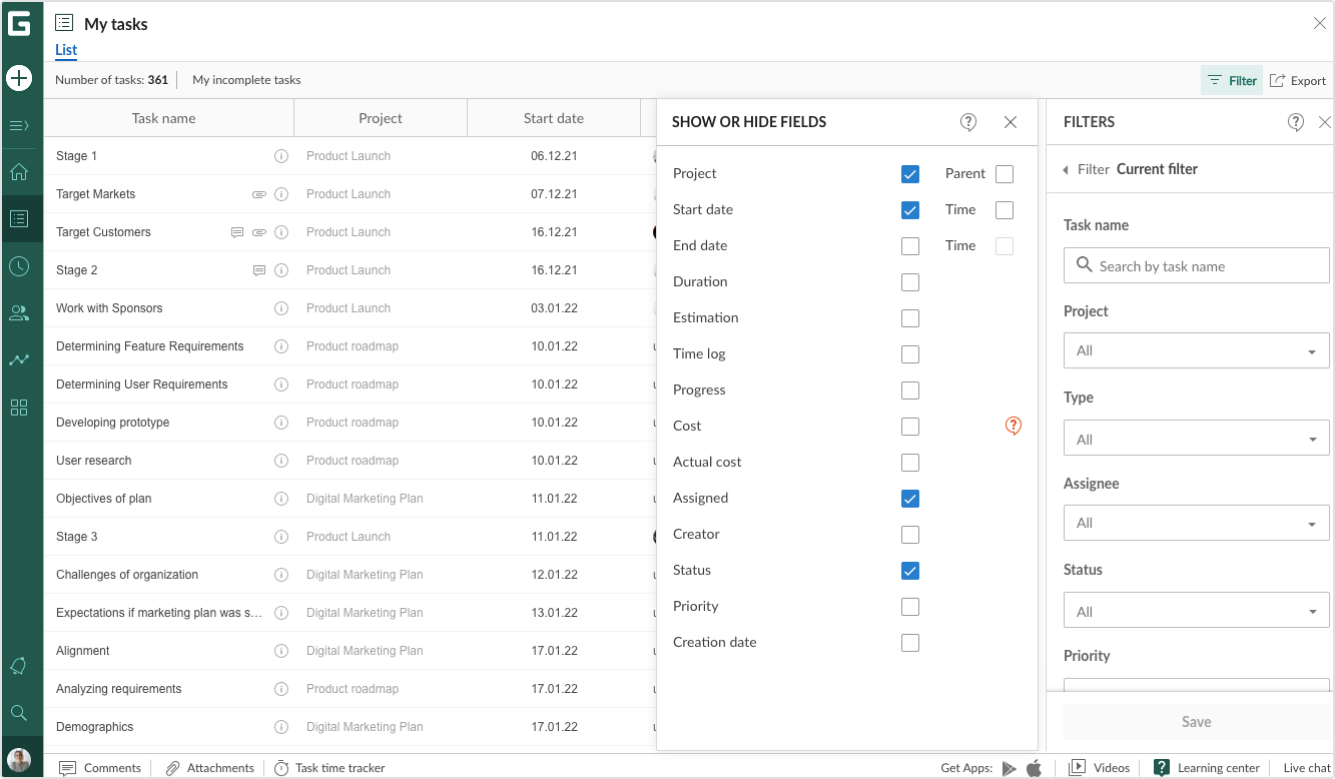Open the what's new megaphone icon
Screen dimensions: 1335x779
20,666
